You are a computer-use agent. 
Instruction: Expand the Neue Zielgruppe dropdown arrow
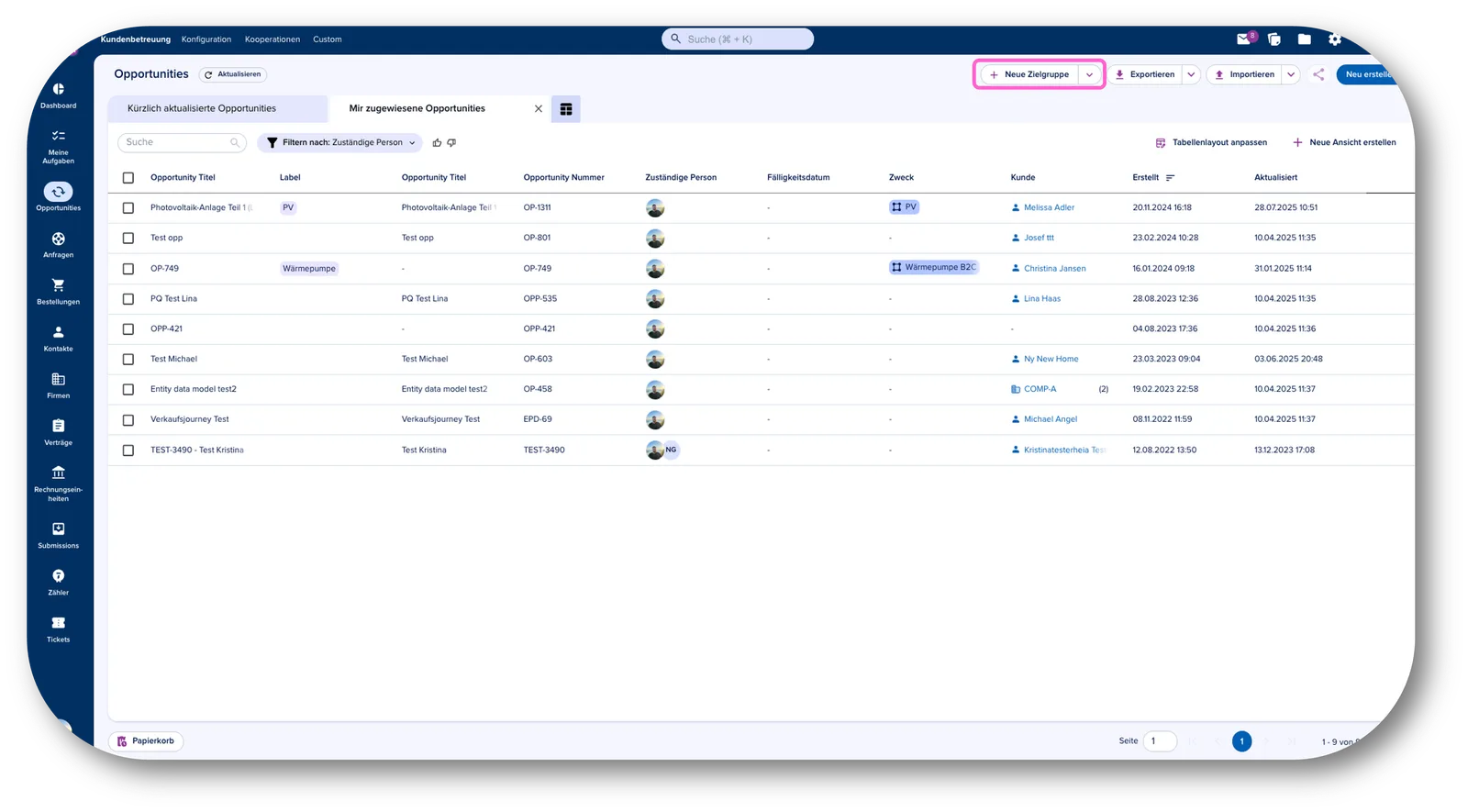click(1089, 75)
